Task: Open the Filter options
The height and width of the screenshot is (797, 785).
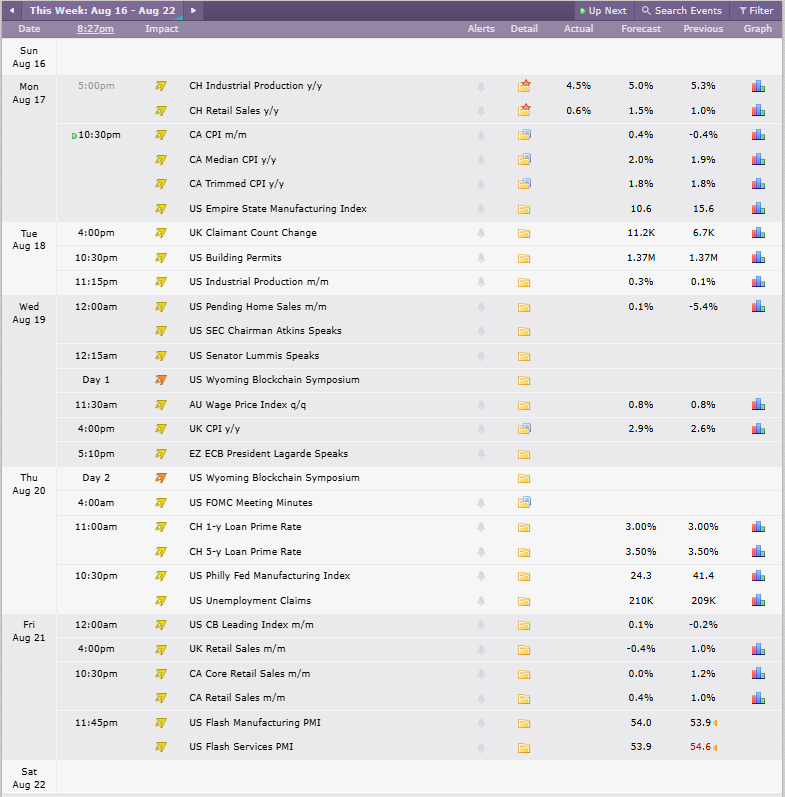Action: coord(756,10)
